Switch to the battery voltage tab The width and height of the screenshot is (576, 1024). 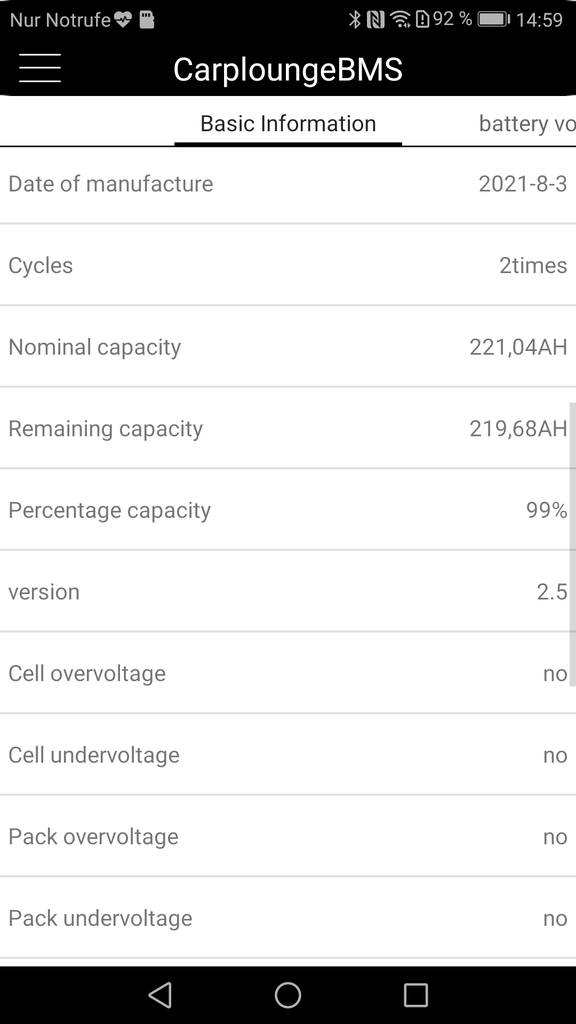527,123
